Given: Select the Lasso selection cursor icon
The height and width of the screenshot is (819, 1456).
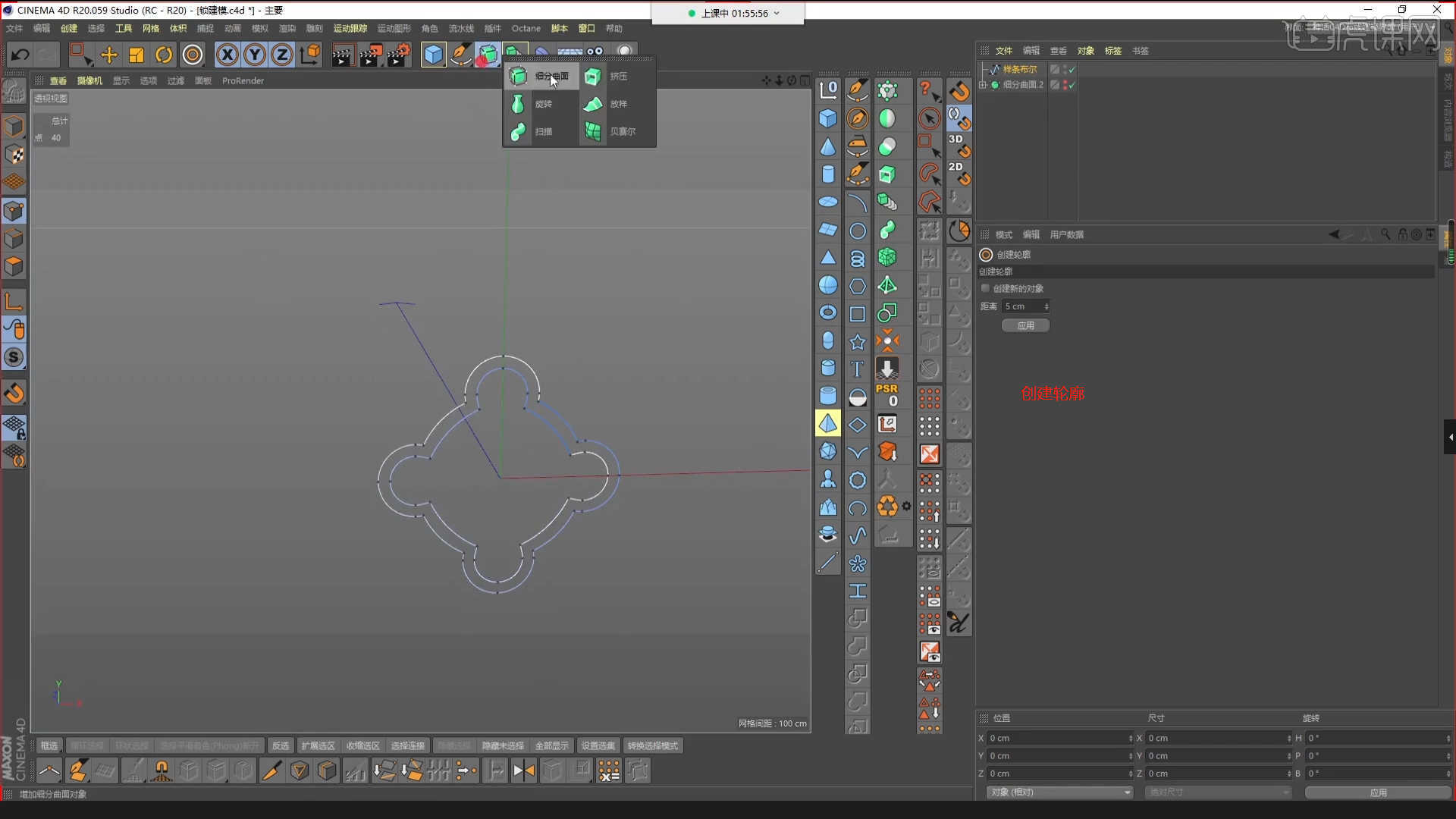Looking at the screenshot, I should [930, 174].
